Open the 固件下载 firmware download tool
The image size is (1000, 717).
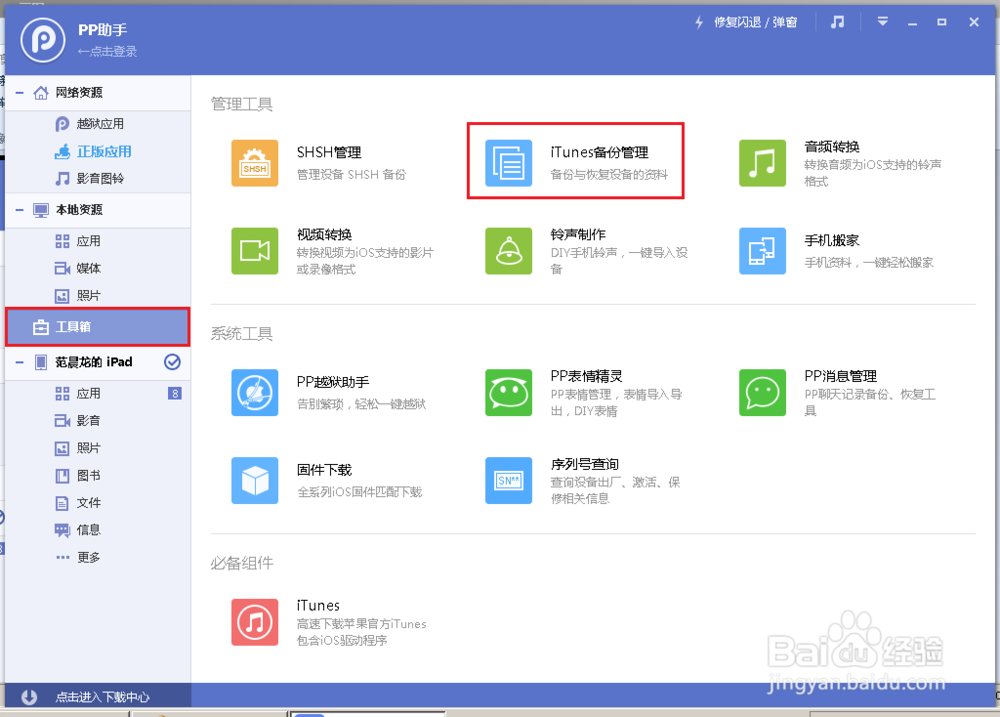[254, 480]
